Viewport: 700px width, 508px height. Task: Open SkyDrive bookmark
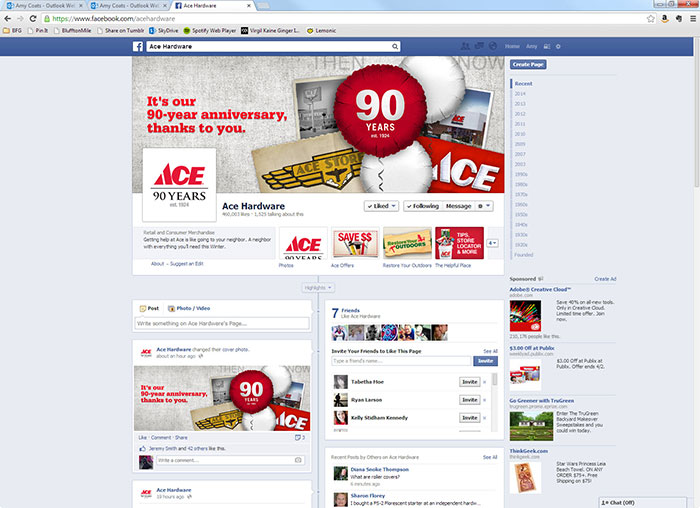coord(163,31)
